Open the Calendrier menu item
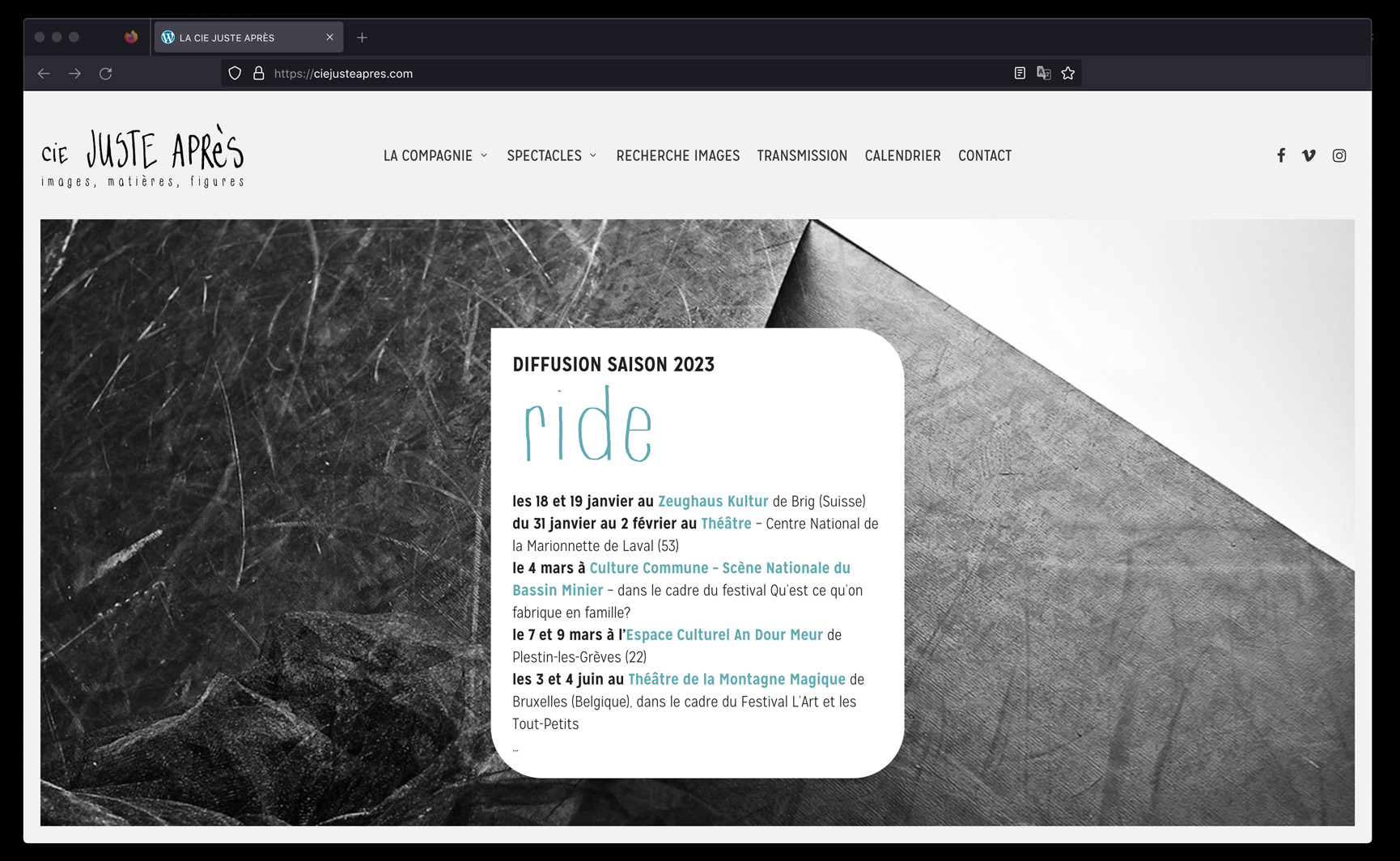Image resolution: width=1400 pixels, height=861 pixels. click(902, 155)
